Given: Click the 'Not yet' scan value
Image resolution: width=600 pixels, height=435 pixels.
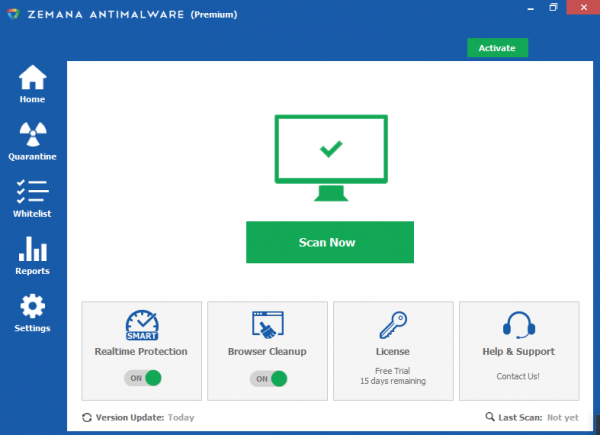Looking at the screenshot, I should pyautogui.click(x=563, y=417).
